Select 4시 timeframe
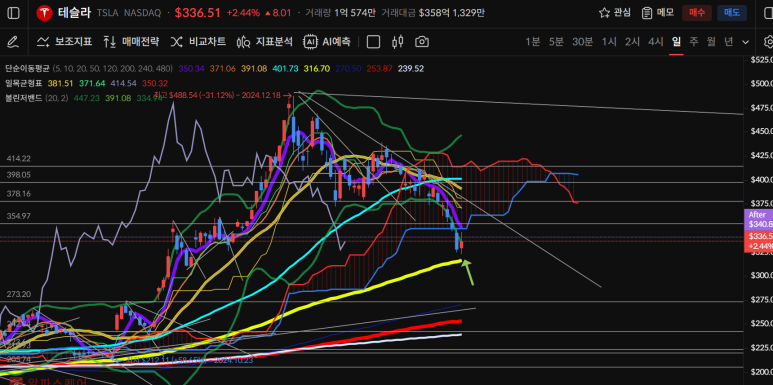The height and width of the screenshot is (385, 773). click(655, 42)
